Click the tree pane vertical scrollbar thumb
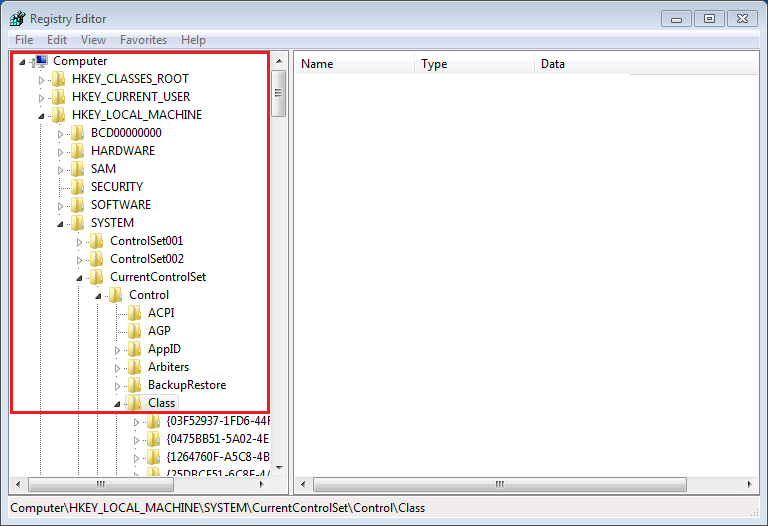Image resolution: width=768 pixels, height=526 pixels. (x=279, y=93)
